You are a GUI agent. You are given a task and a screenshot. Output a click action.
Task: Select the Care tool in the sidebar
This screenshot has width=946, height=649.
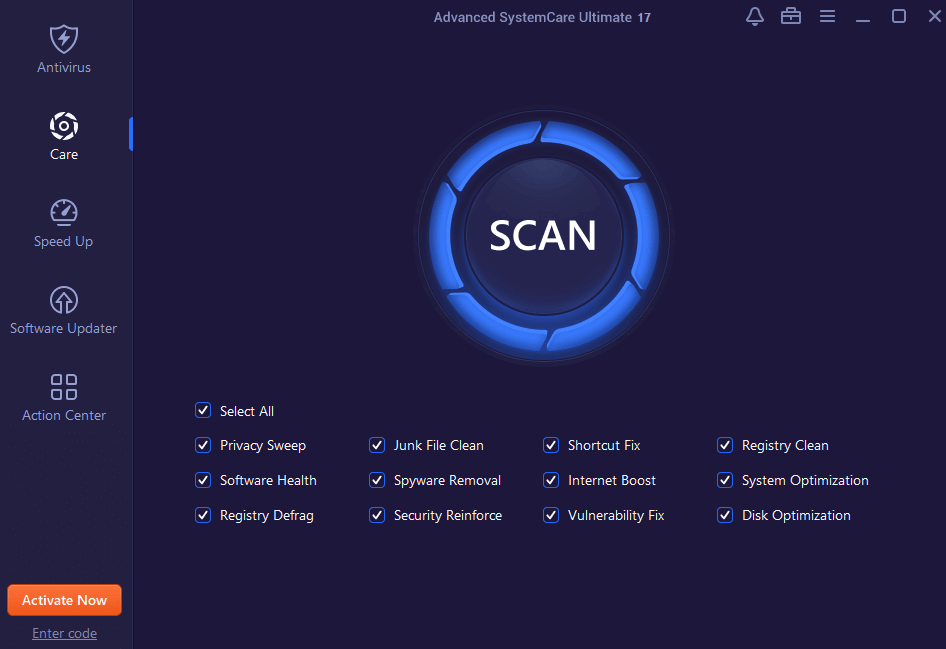63,135
